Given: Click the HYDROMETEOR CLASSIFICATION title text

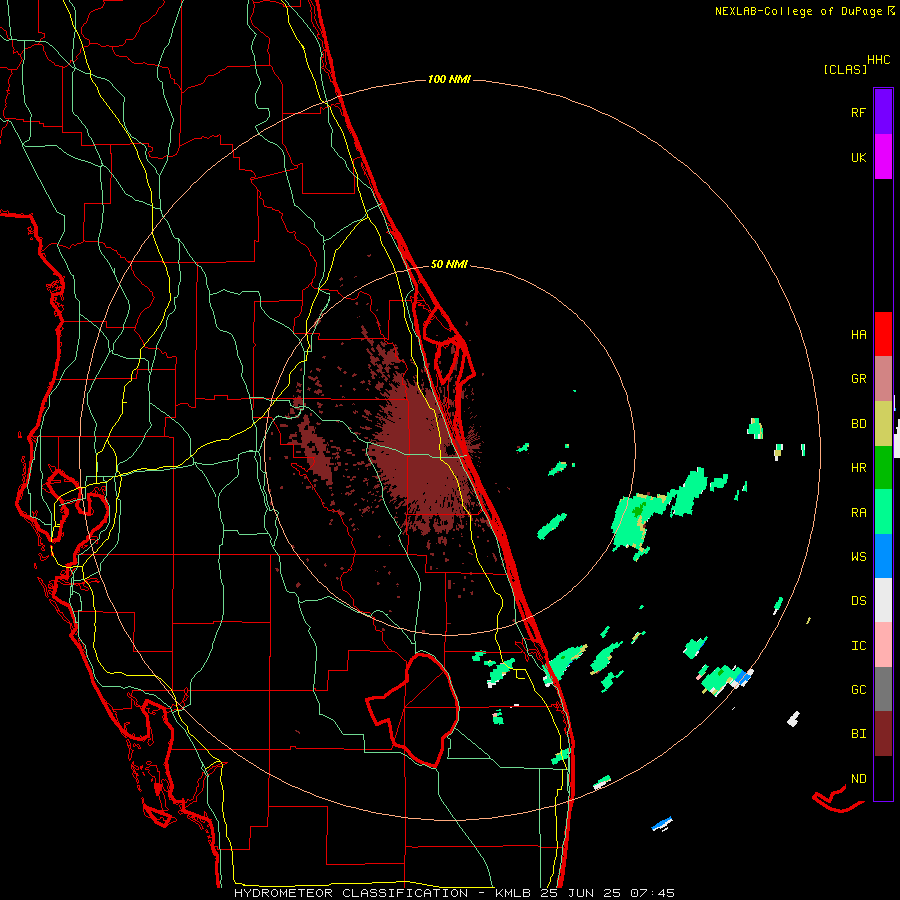Looking at the screenshot, I should point(351,893).
